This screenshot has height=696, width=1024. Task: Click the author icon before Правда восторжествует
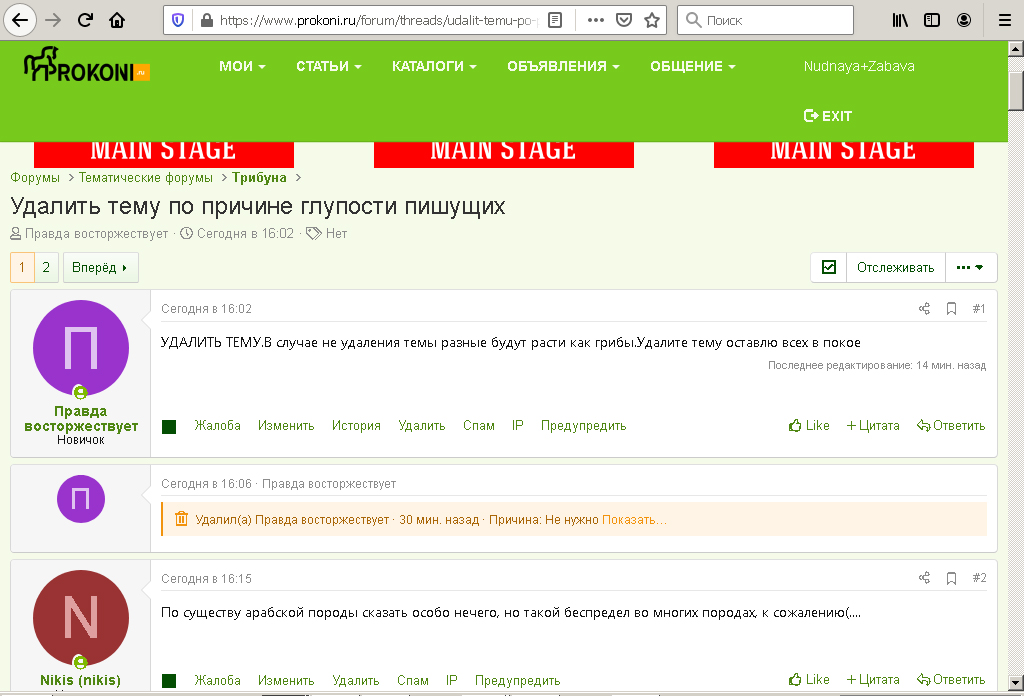[x=14, y=233]
